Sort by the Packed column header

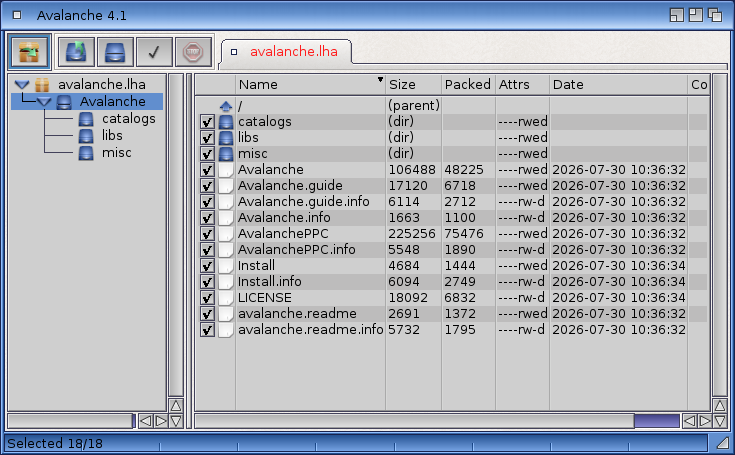click(468, 85)
